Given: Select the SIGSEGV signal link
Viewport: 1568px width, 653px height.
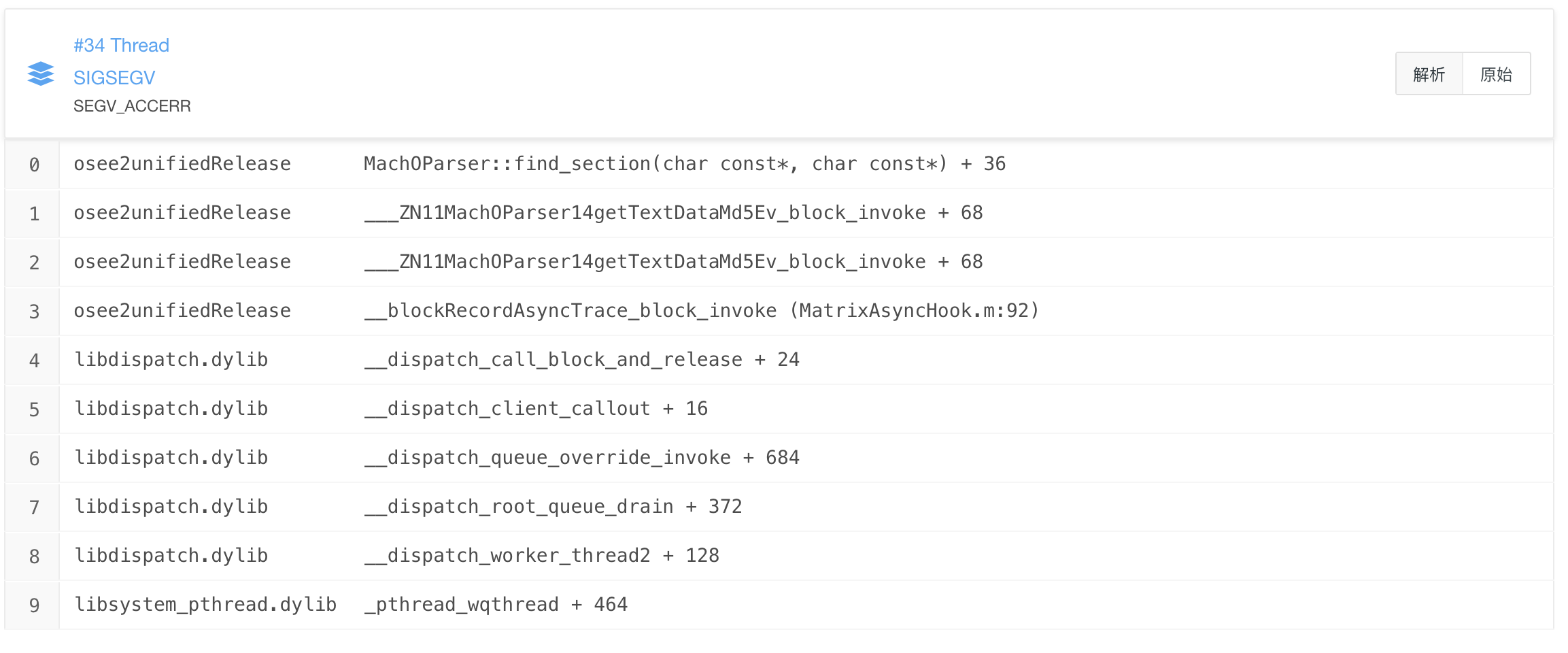Looking at the screenshot, I should (x=114, y=77).
